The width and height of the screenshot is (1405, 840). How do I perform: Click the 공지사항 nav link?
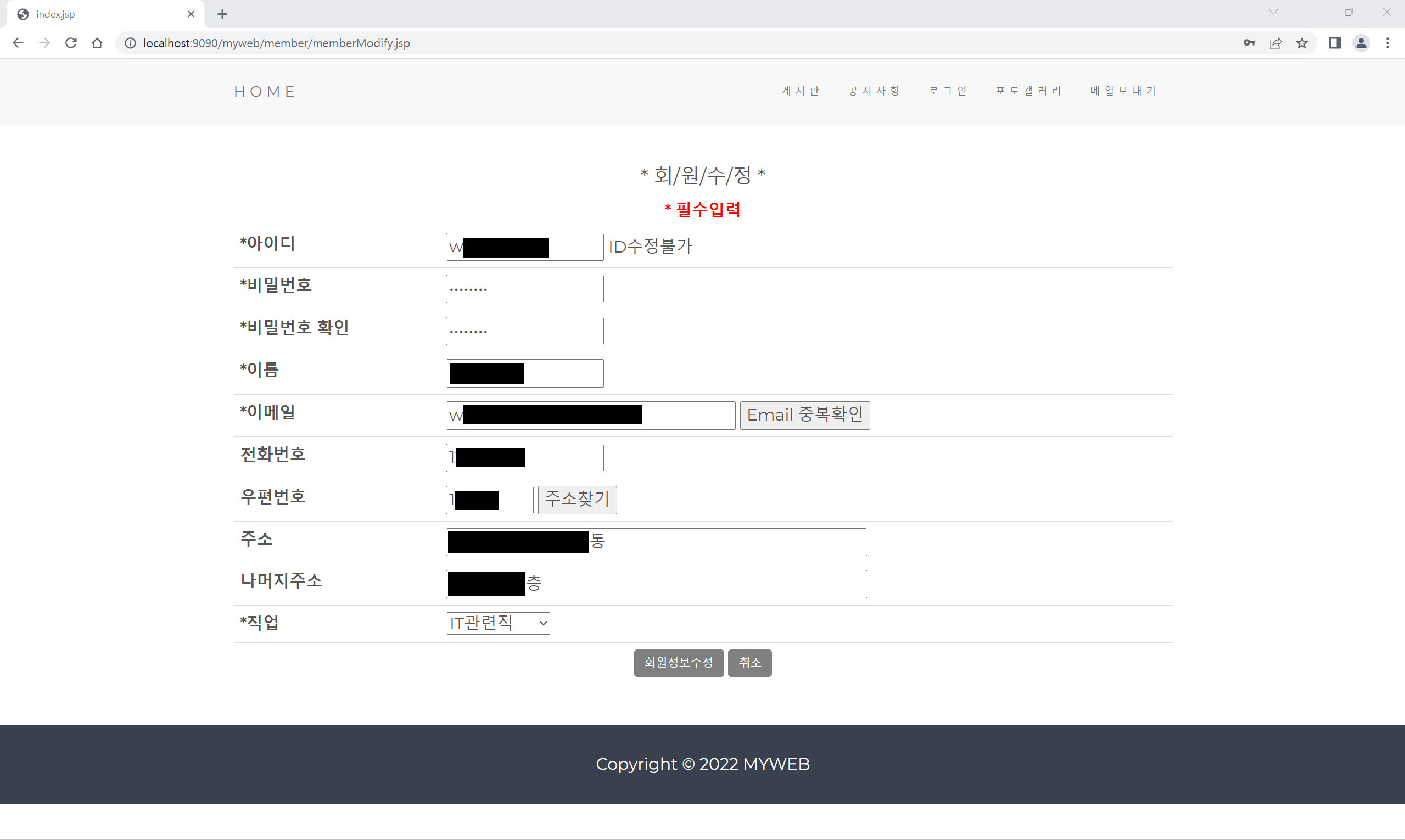(874, 91)
